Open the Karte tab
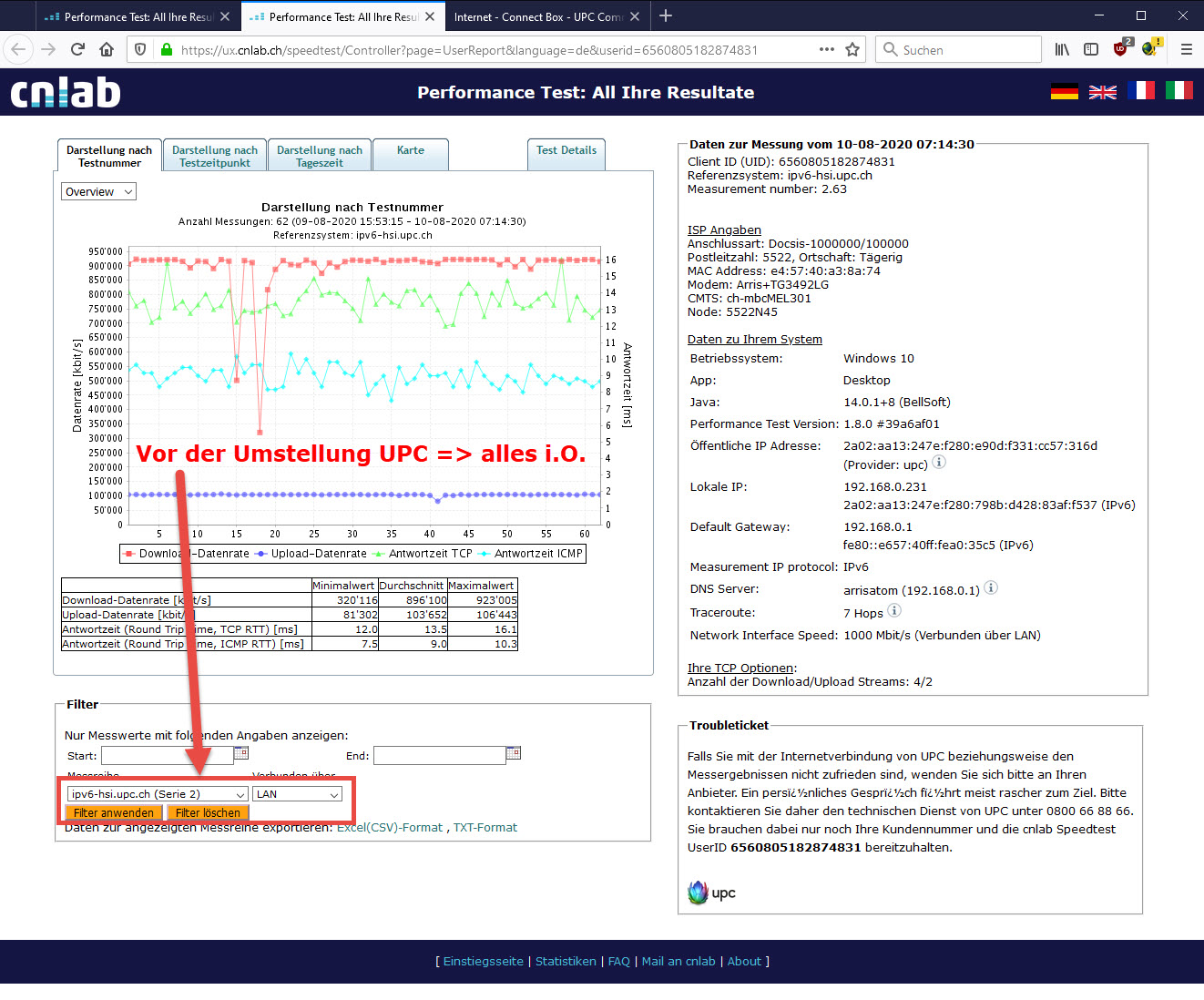The height and width of the screenshot is (1000, 1204). pos(411,151)
